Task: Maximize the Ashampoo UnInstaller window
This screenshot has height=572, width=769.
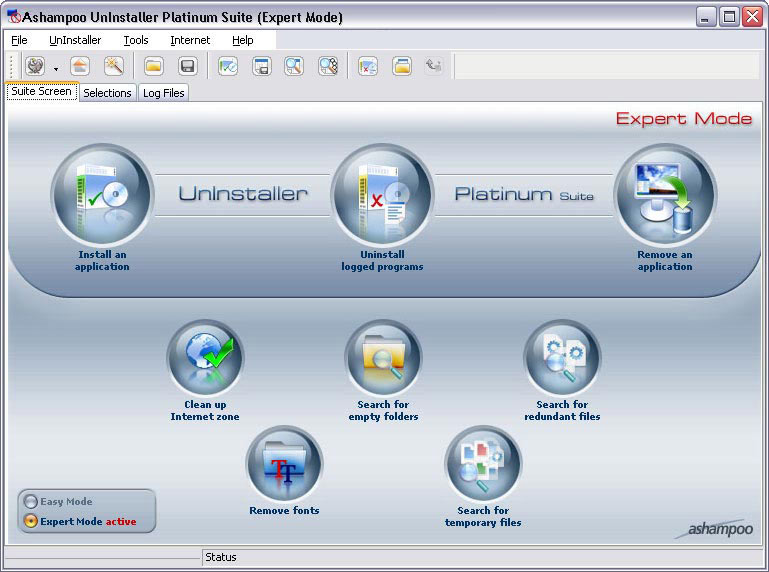Action: [729, 17]
